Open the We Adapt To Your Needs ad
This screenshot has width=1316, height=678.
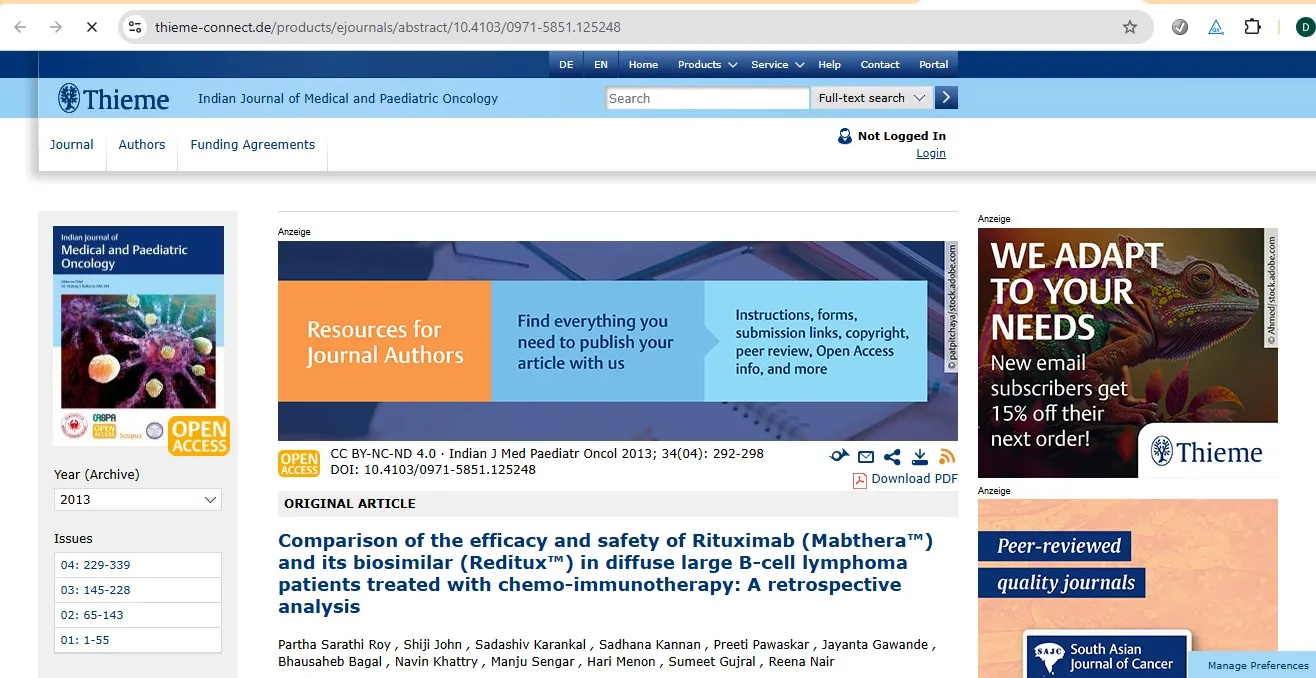point(1128,353)
